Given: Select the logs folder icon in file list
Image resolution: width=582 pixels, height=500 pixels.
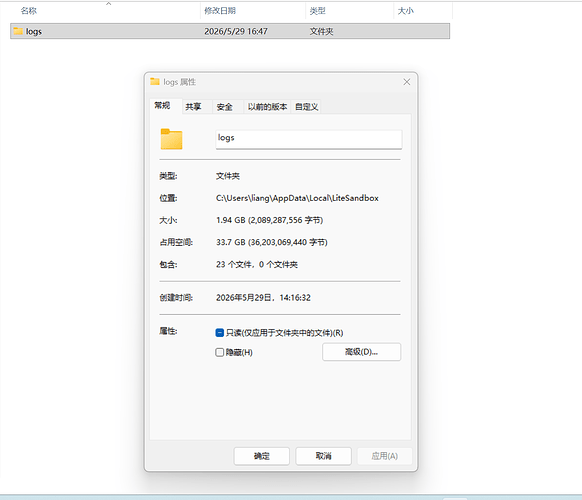Looking at the screenshot, I should tap(18, 31).
